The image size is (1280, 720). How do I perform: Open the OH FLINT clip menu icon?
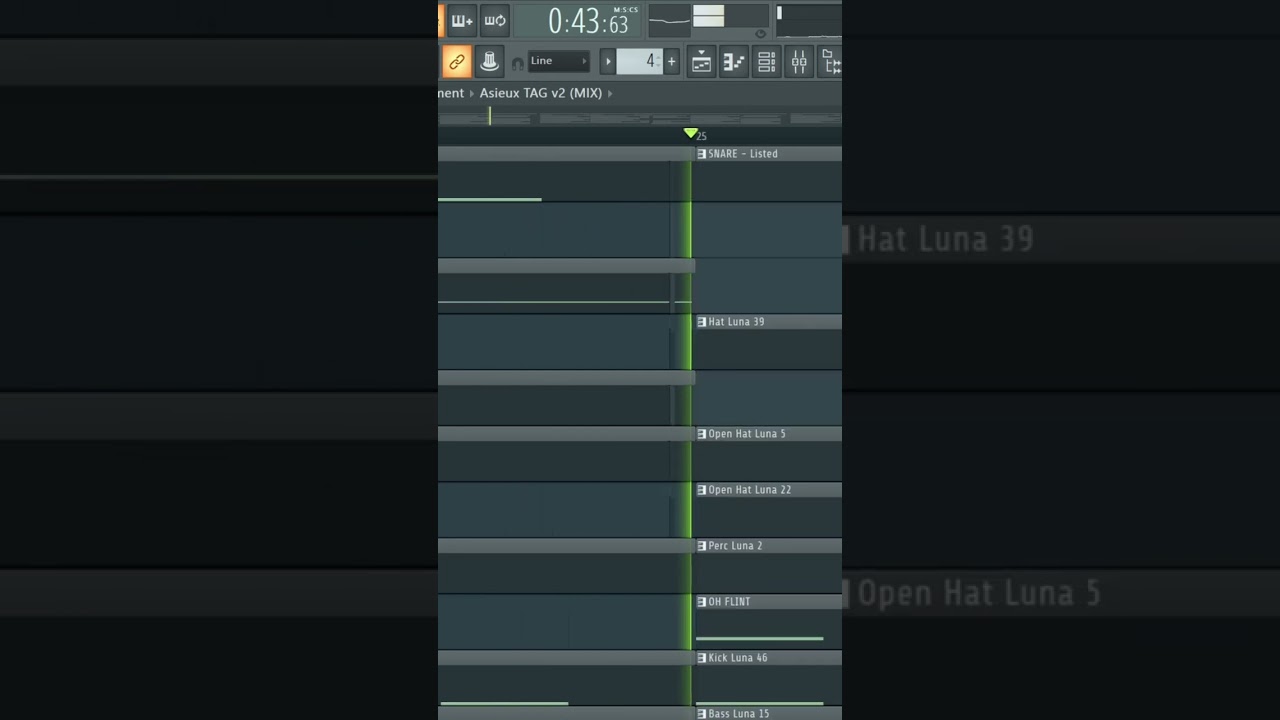pyautogui.click(x=701, y=602)
